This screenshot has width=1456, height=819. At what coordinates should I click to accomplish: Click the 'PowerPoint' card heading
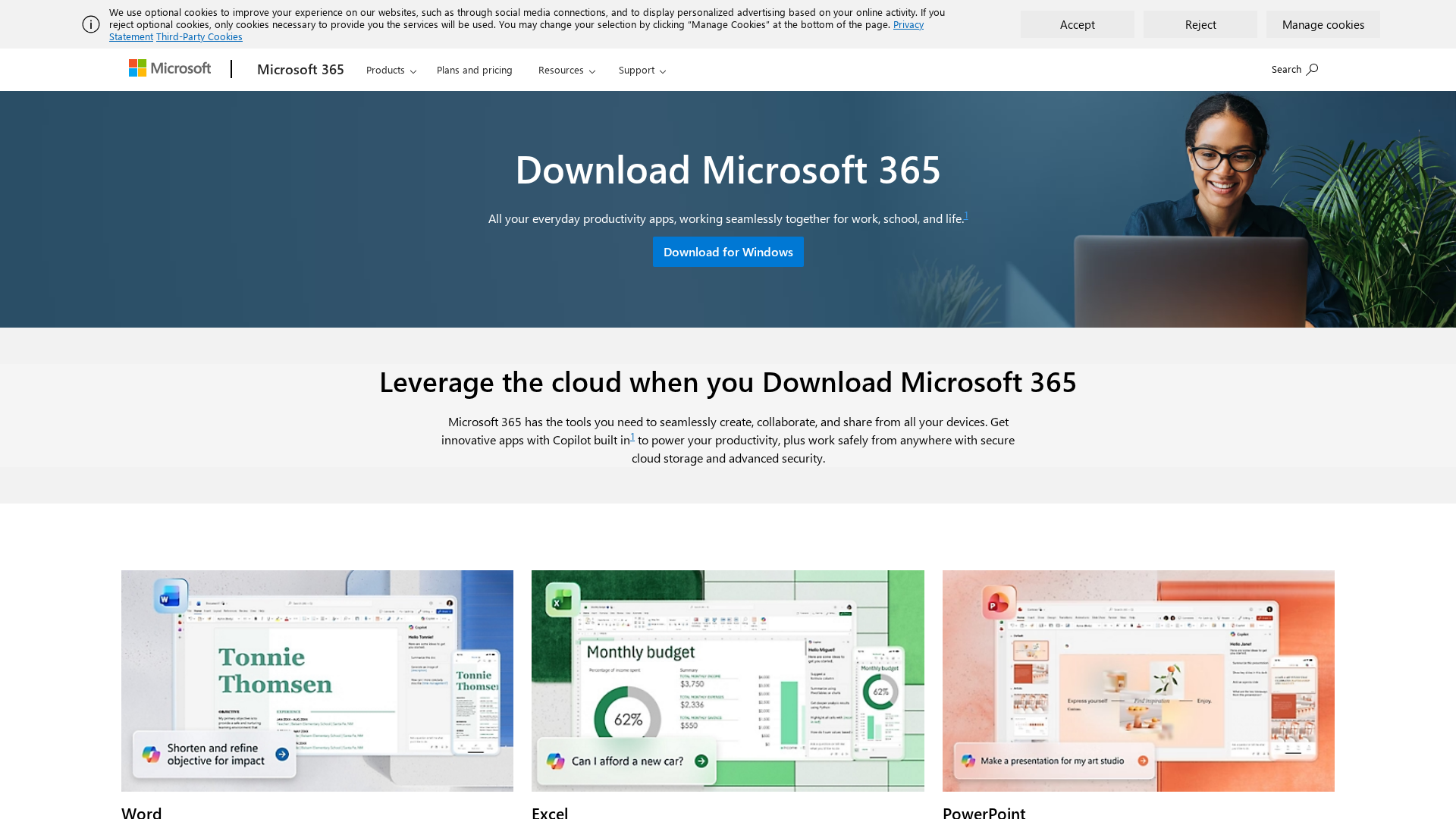coord(984,811)
